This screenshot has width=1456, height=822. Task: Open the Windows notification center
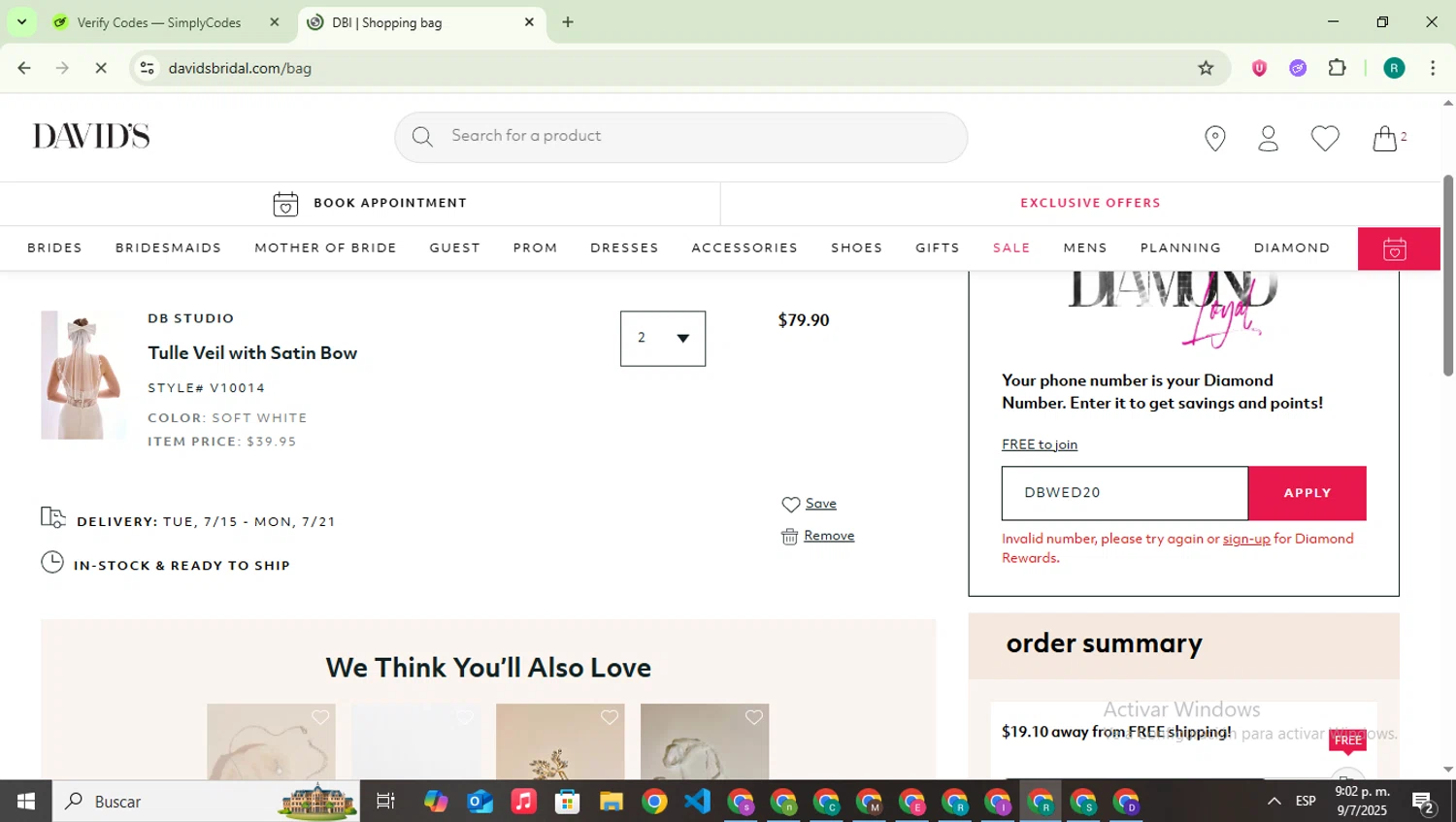tap(1424, 802)
